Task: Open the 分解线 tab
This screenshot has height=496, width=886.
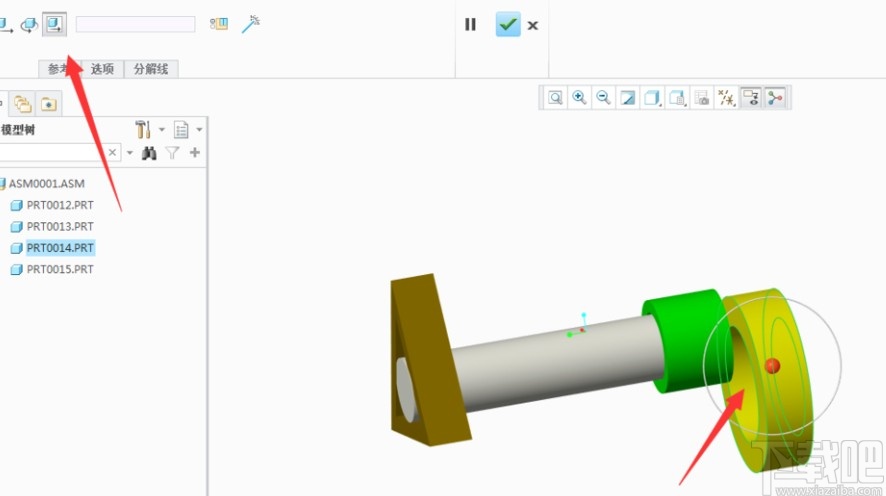Action: coord(151,69)
